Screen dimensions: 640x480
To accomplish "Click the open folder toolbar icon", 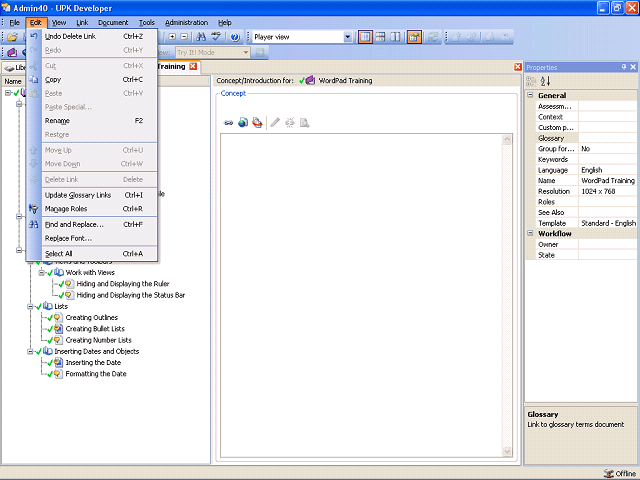I will (12, 37).
